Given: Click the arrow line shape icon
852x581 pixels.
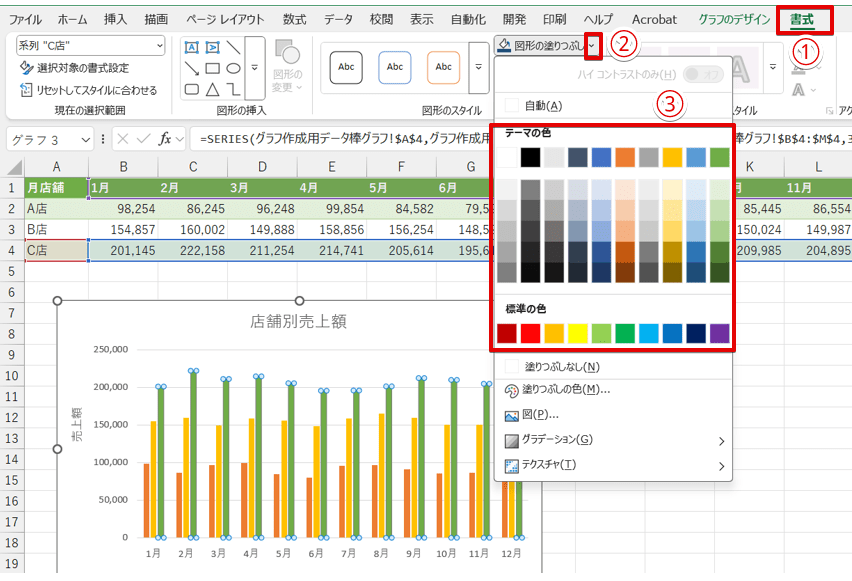Looking at the screenshot, I should pyautogui.click(x=192, y=69).
